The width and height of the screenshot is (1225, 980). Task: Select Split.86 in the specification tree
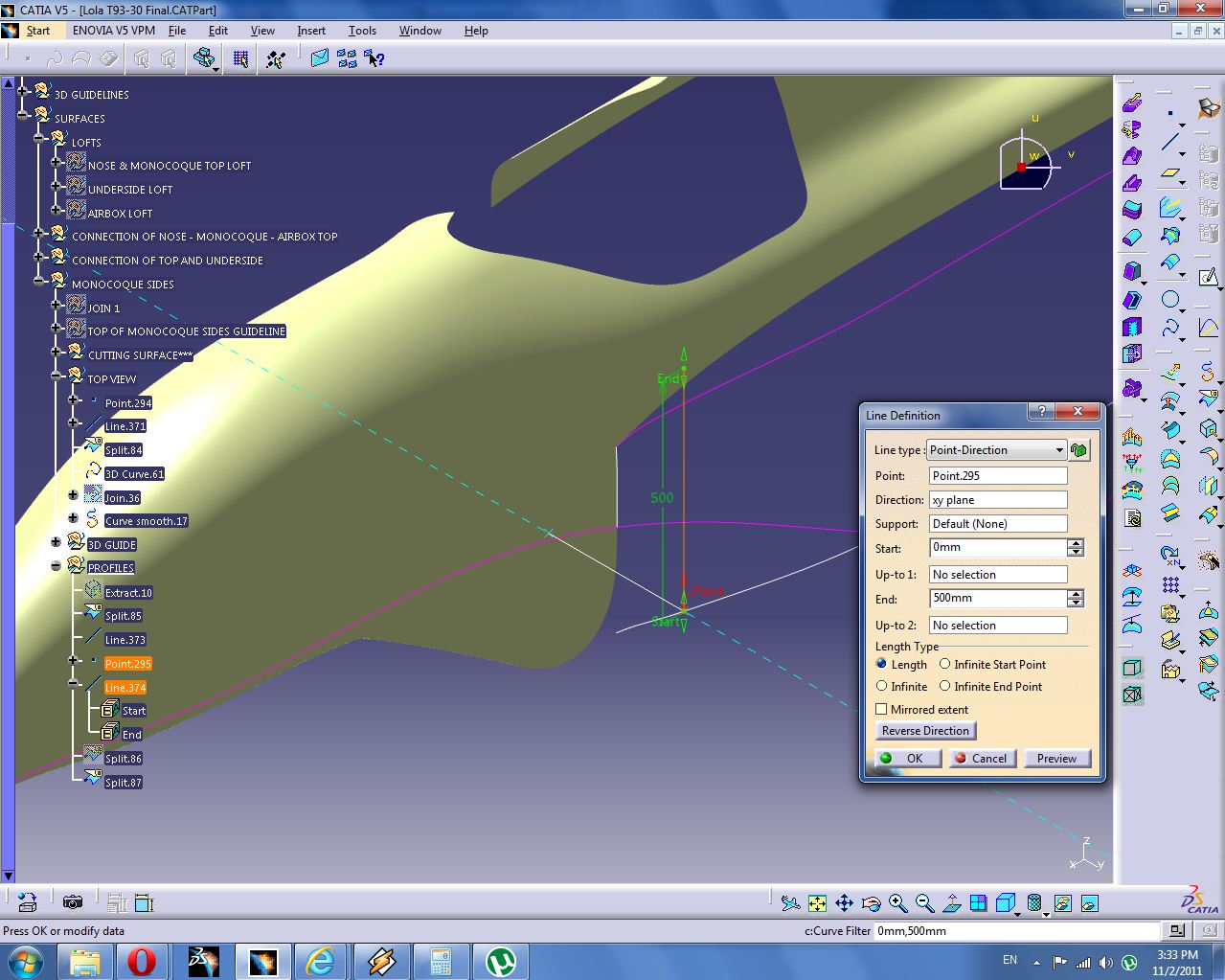[124, 759]
